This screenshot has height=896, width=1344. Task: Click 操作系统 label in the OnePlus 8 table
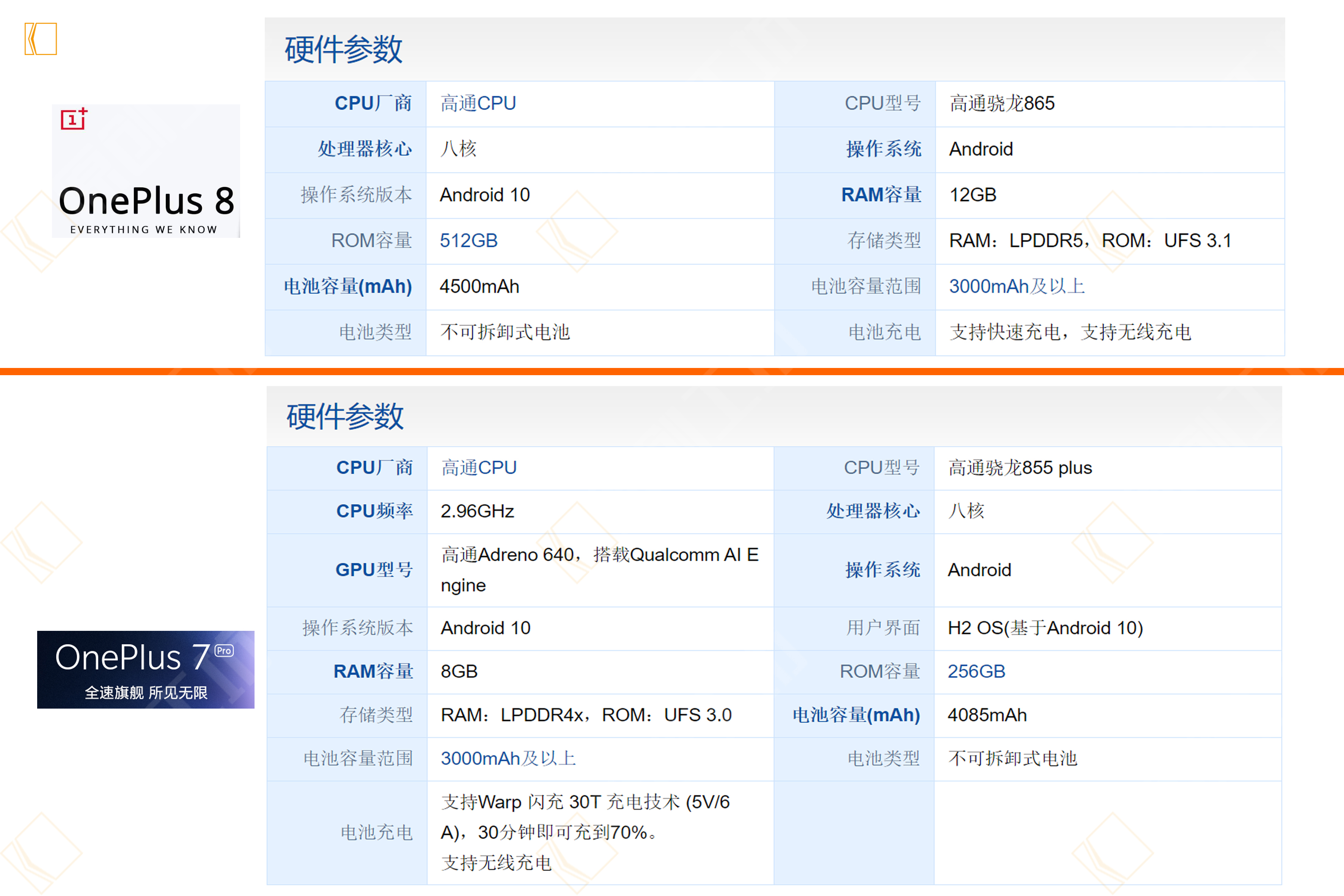tap(883, 149)
